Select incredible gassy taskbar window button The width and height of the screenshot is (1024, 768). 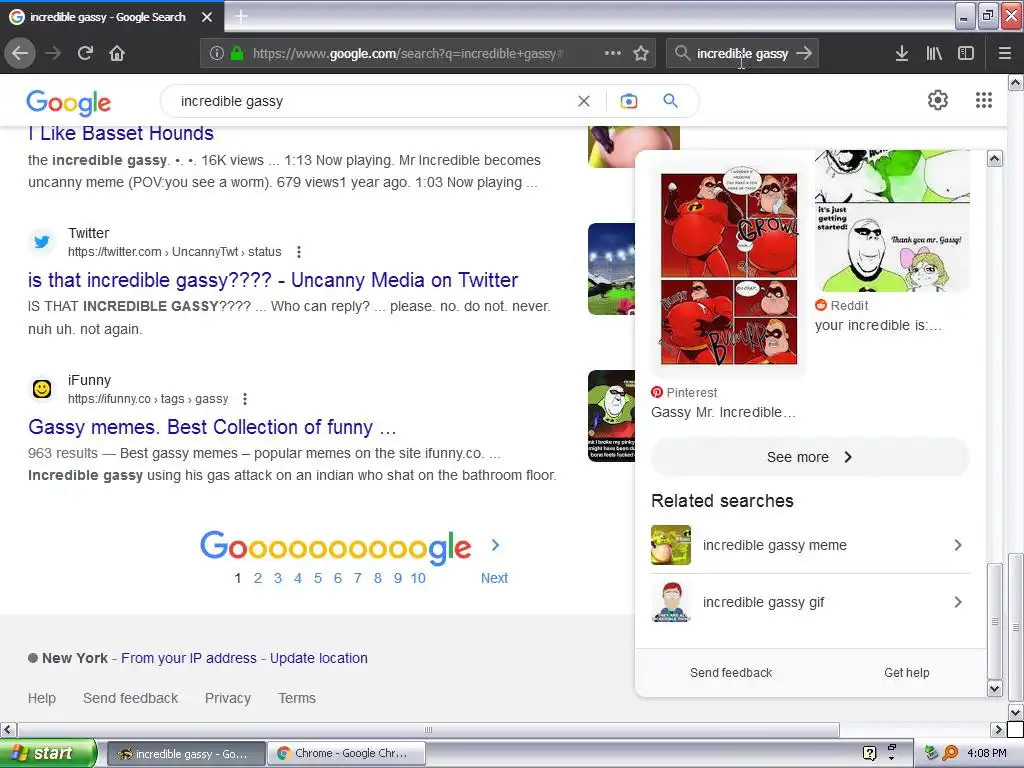[186, 754]
